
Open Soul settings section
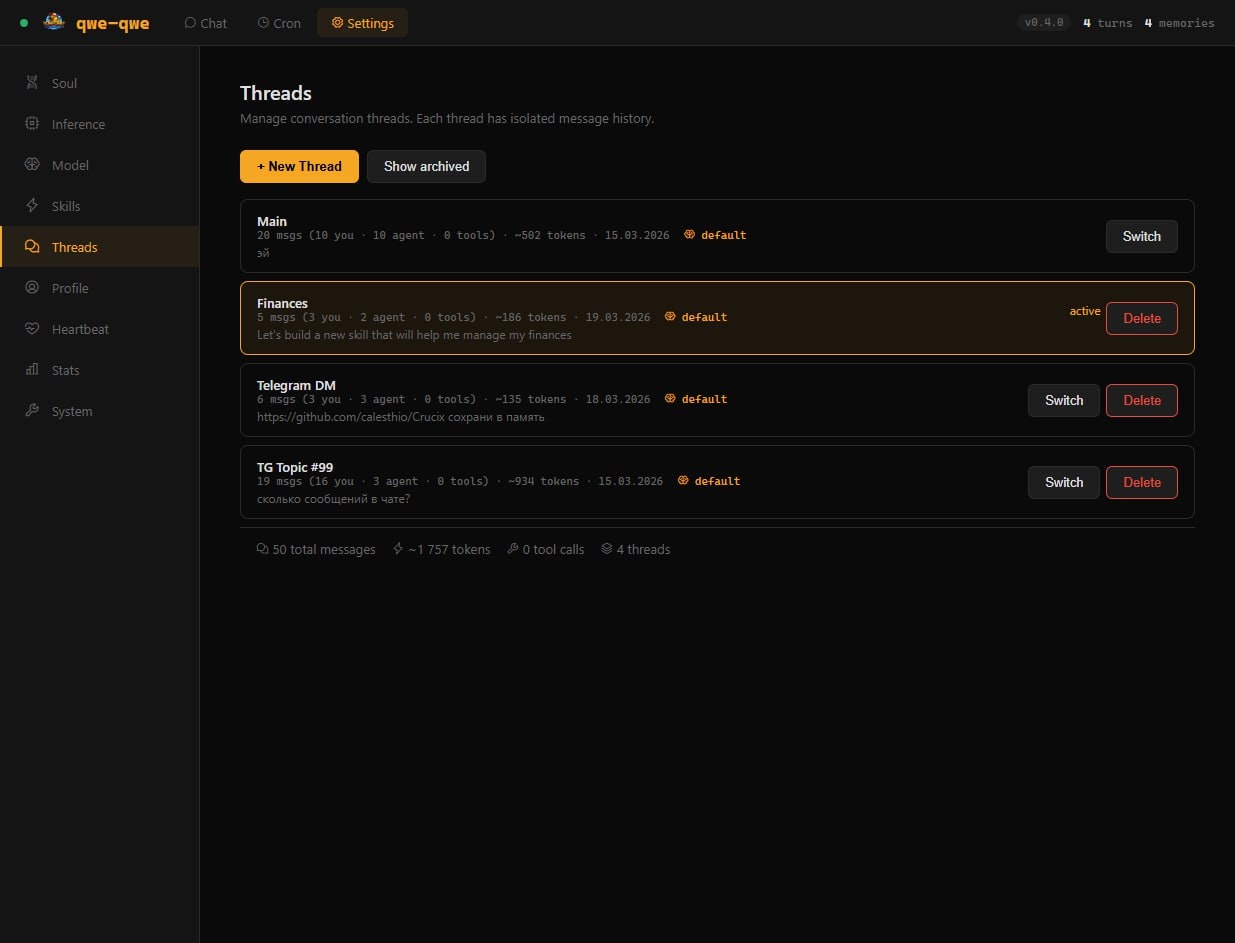100,83
